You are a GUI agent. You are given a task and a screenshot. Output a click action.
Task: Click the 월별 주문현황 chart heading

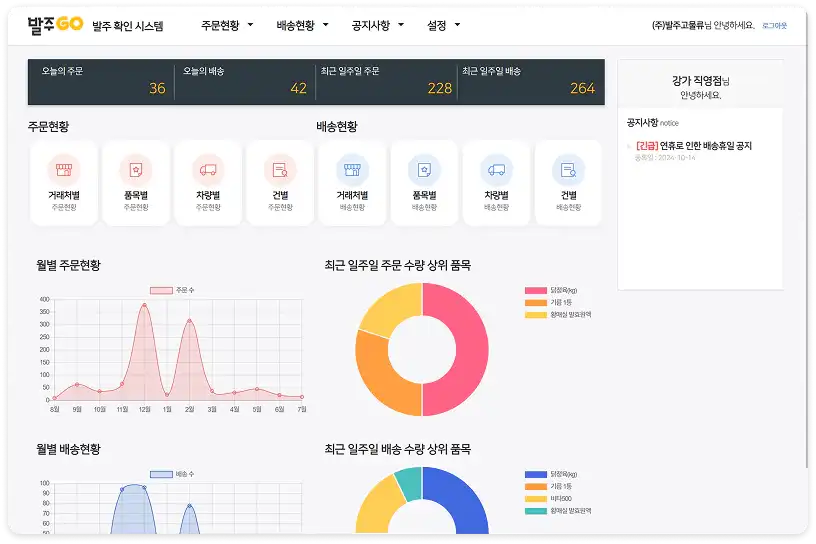(68, 265)
